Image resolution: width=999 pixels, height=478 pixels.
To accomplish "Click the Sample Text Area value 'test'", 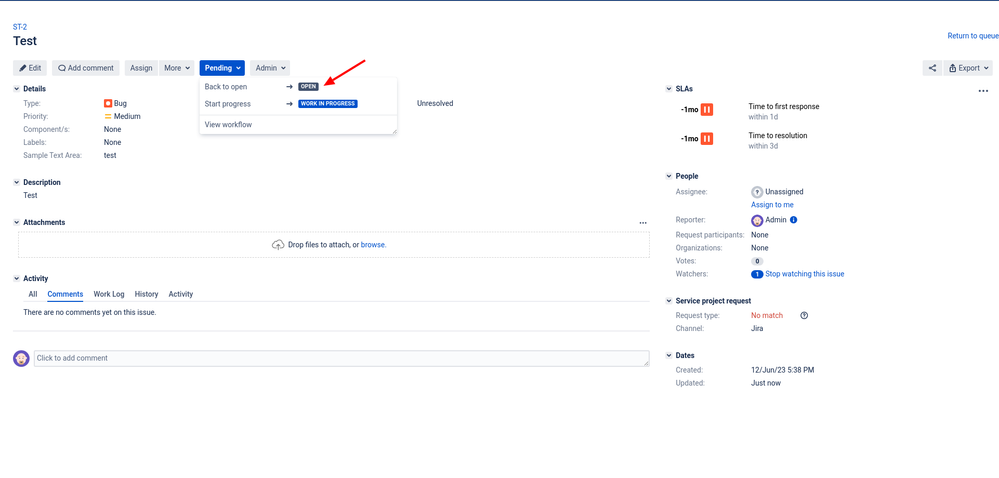I will pos(110,156).
